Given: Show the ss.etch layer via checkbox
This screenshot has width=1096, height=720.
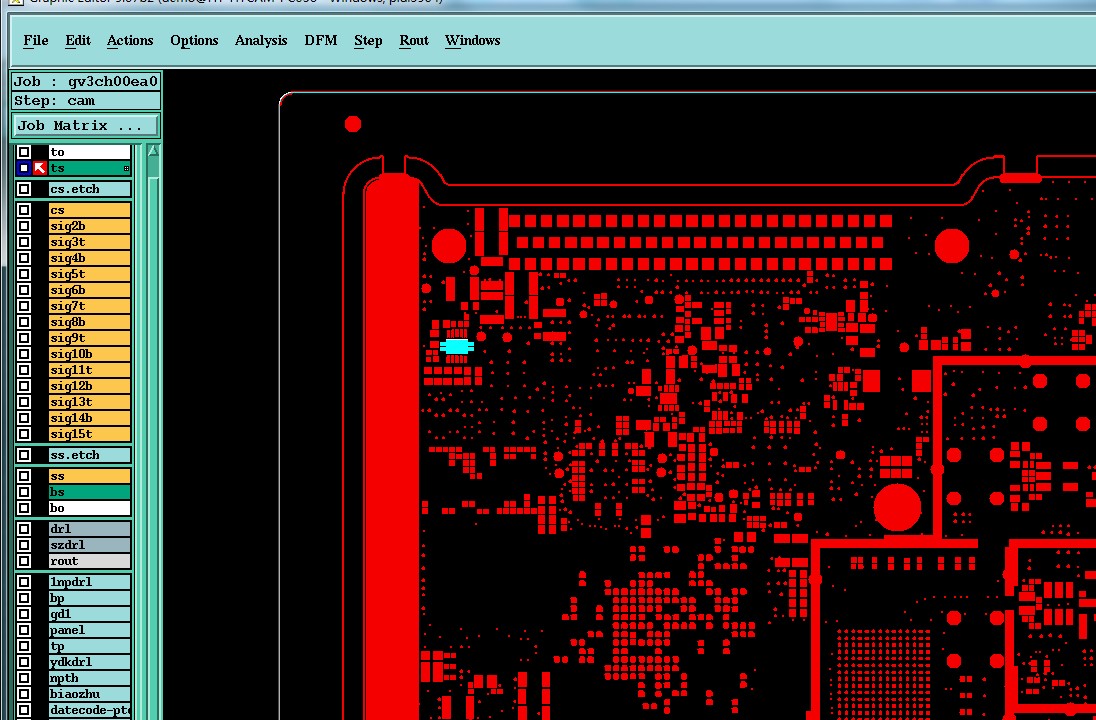Looking at the screenshot, I should pyautogui.click(x=24, y=454).
